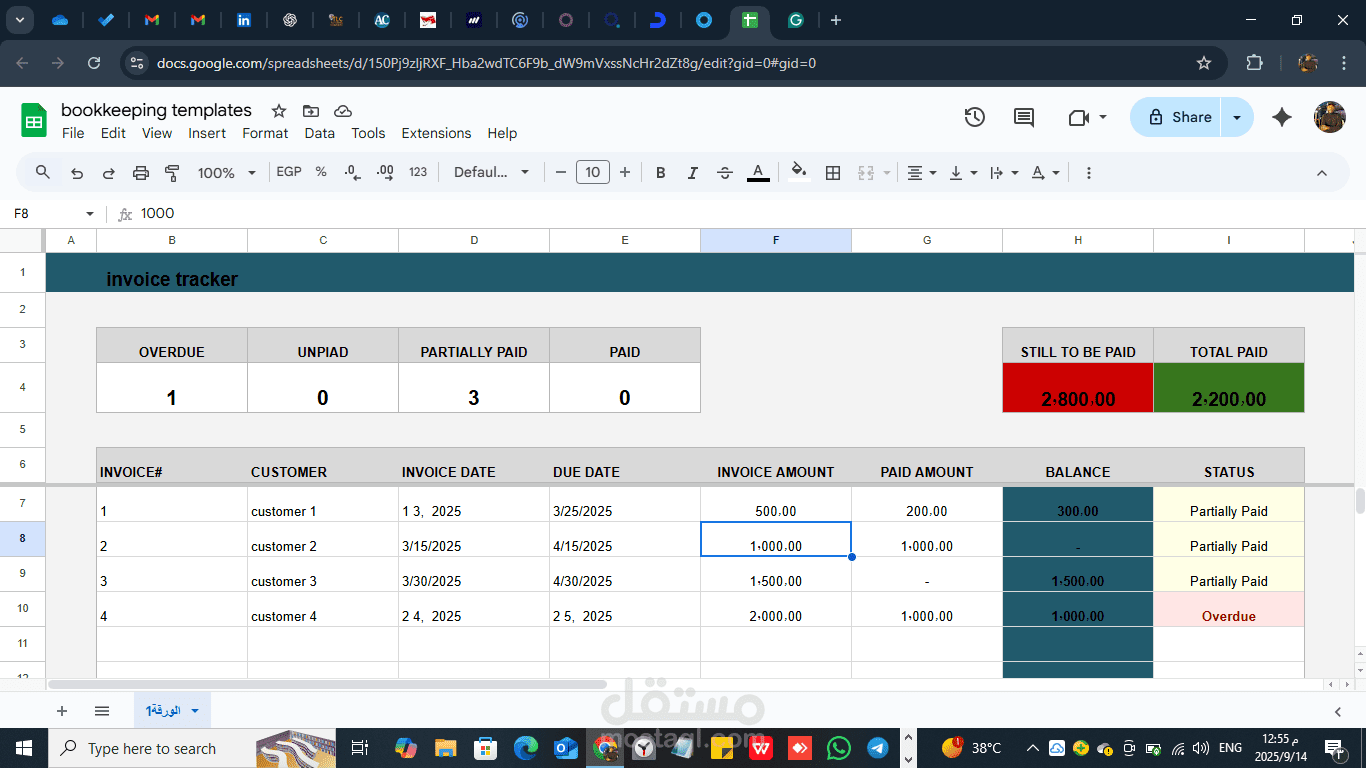
Task: Open more toolbar options three-dot menu
Action: 1089,173
